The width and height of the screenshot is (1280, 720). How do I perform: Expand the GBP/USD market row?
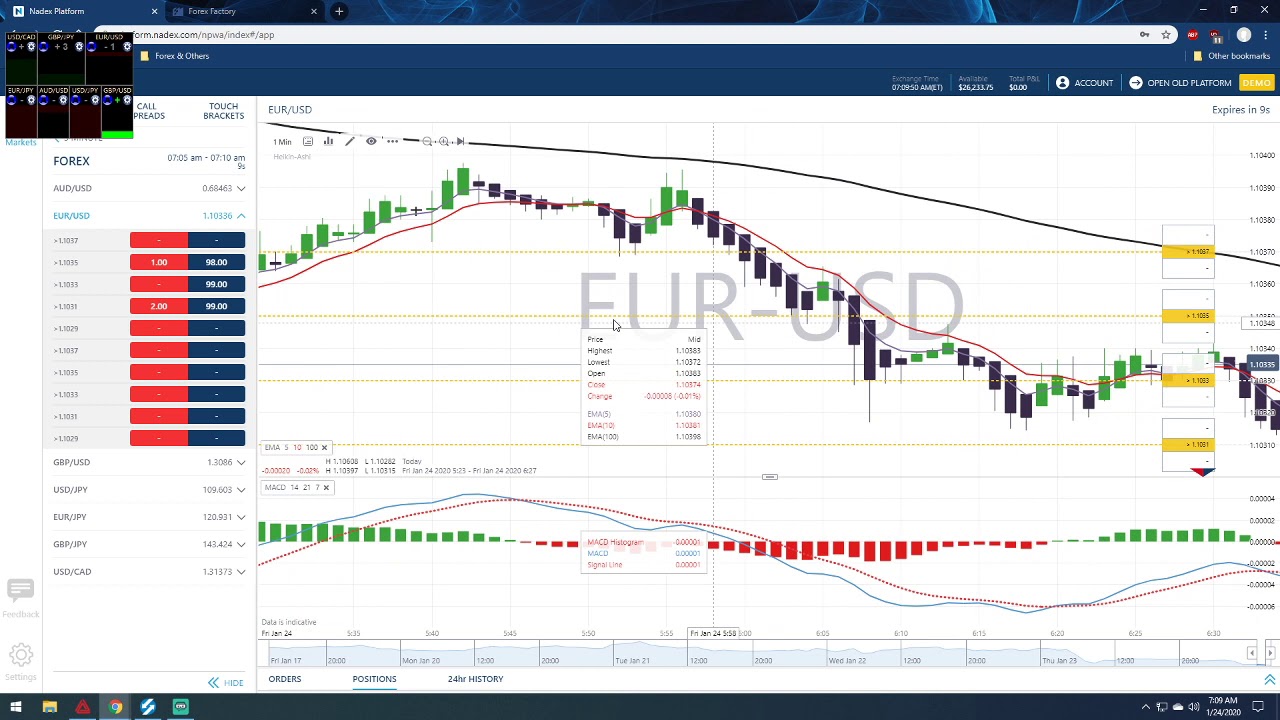point(149,462)
